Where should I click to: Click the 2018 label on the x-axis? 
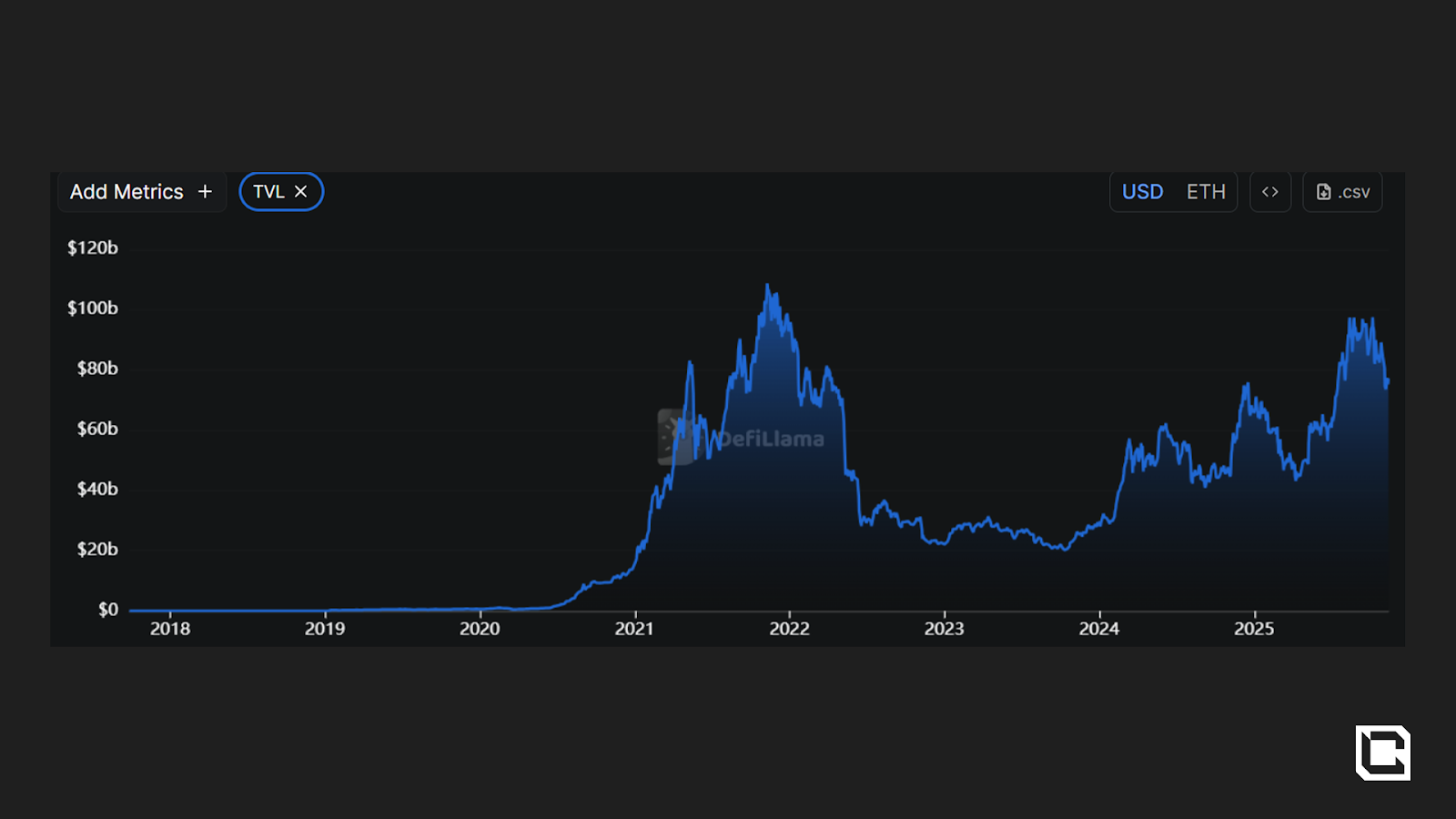[x=170, y=629]
